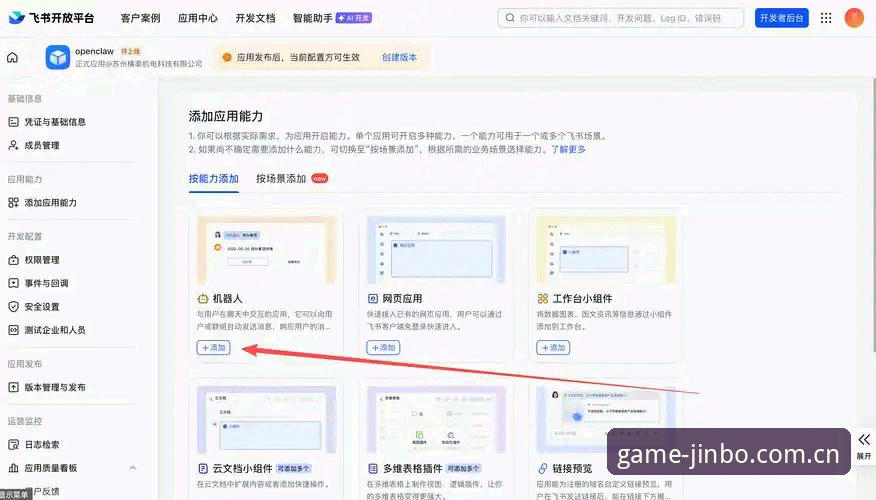The height and width of the screenshot is (500, 876).
Task: Click the 云文档小组件 document icon
Action: point(203,468)
